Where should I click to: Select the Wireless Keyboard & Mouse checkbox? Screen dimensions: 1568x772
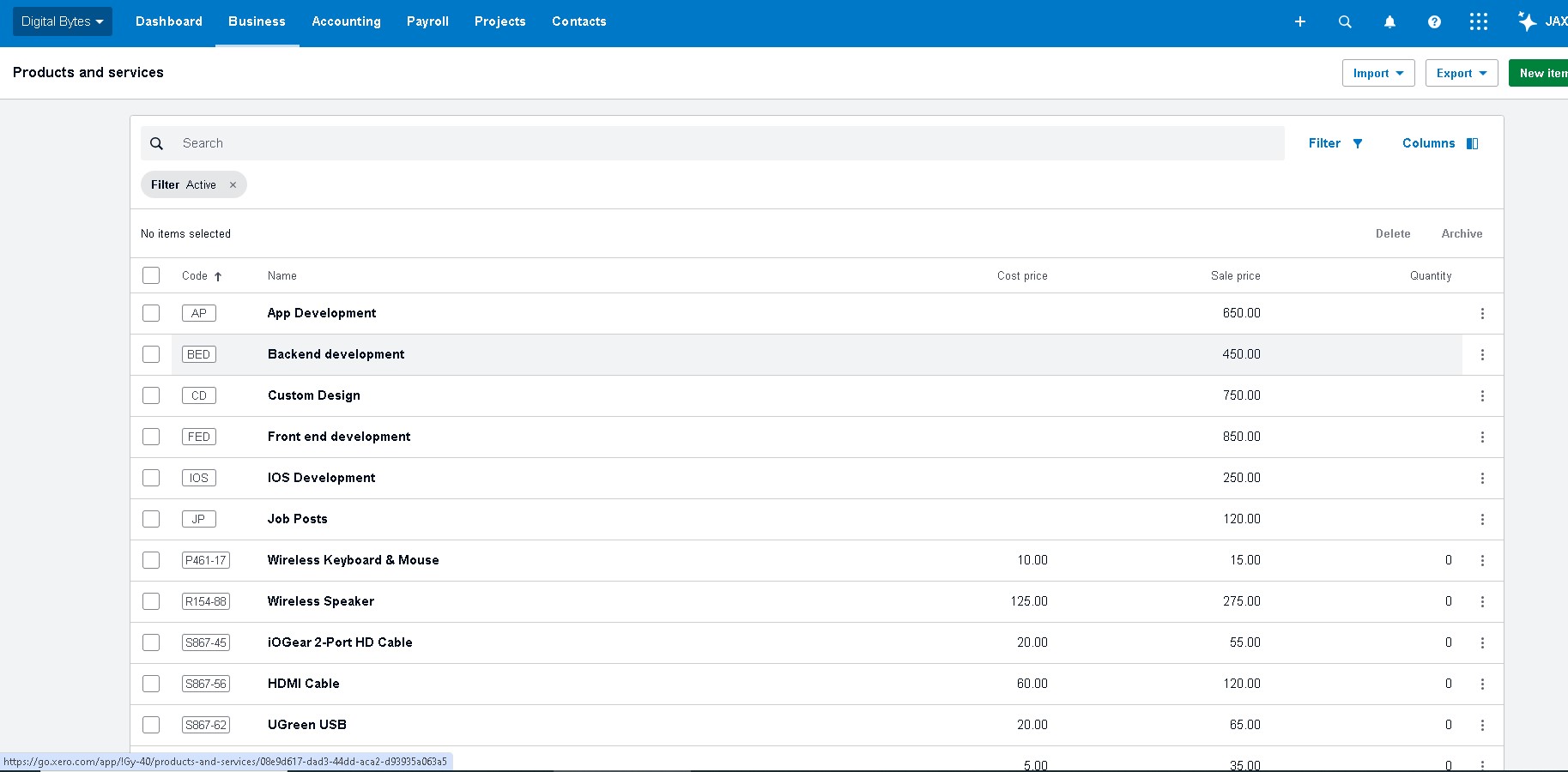coord(151,560)
